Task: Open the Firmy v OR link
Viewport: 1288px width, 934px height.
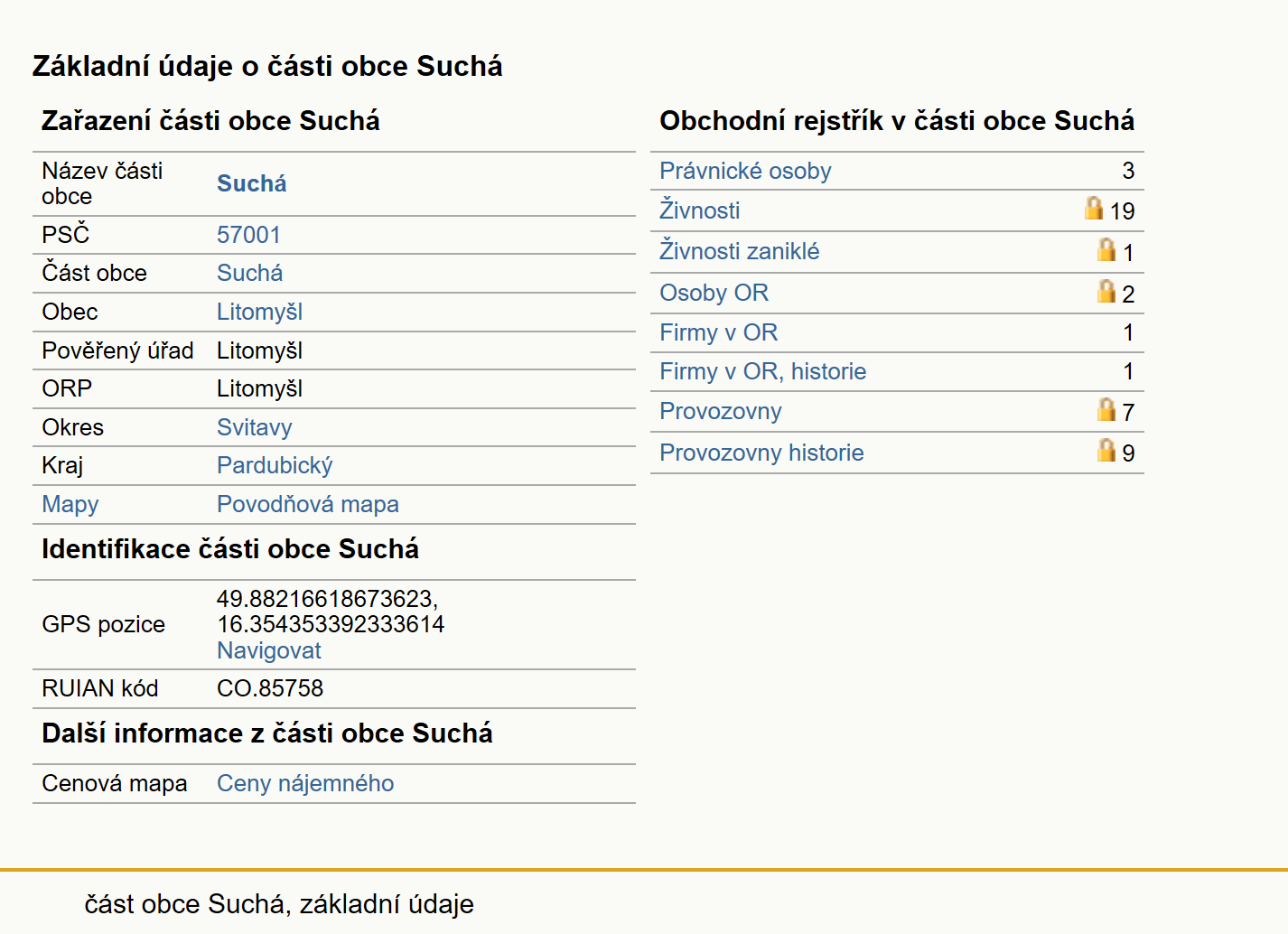Action: (718, 332)
